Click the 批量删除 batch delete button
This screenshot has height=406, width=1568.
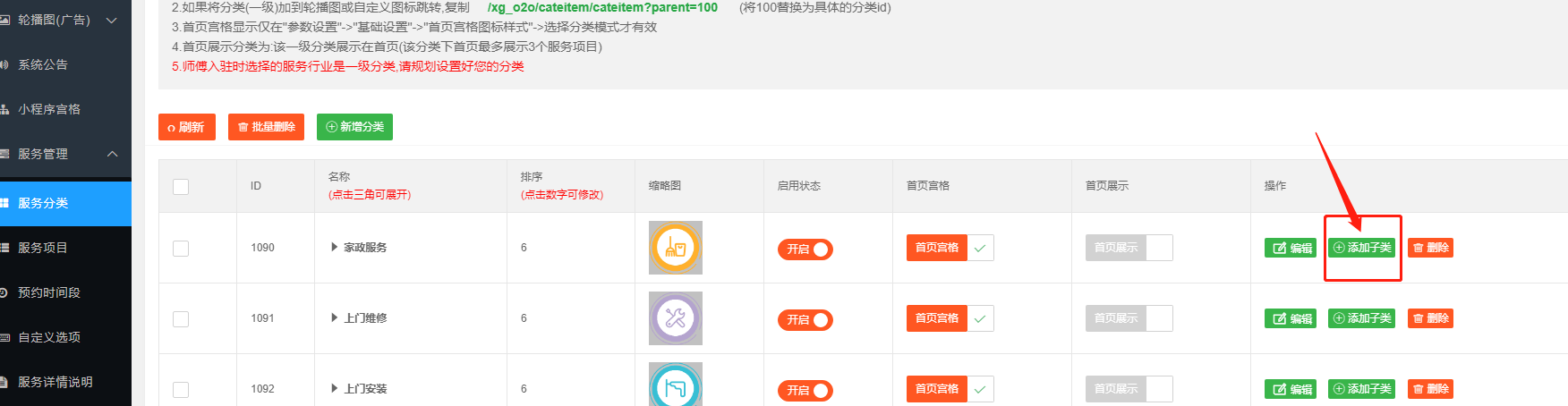(266, 127)
